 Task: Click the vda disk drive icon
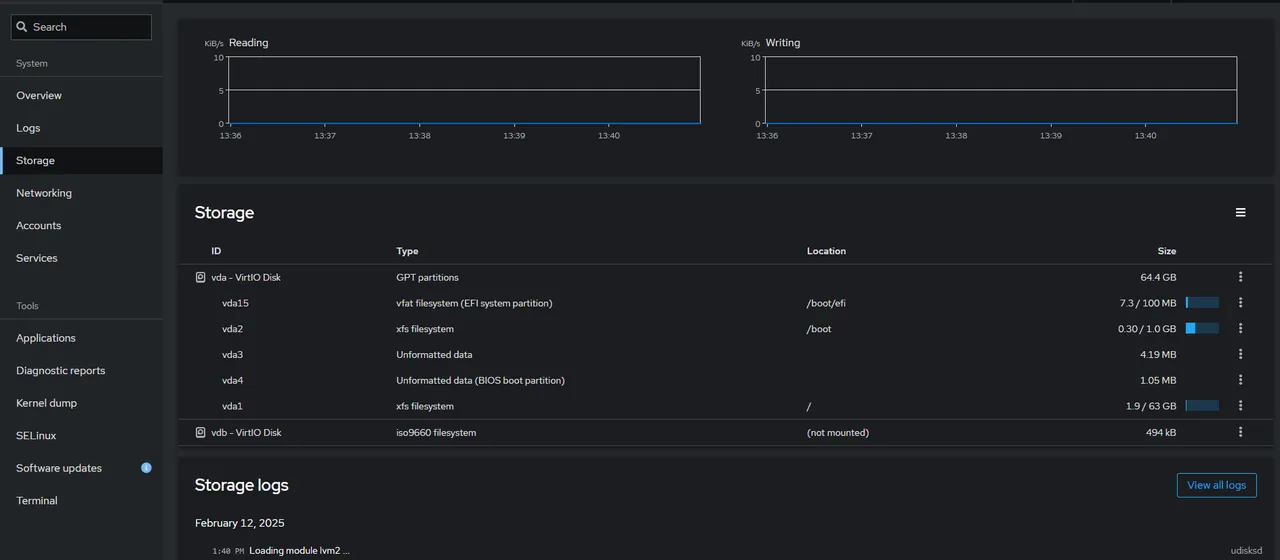click(x=200, y=277)
